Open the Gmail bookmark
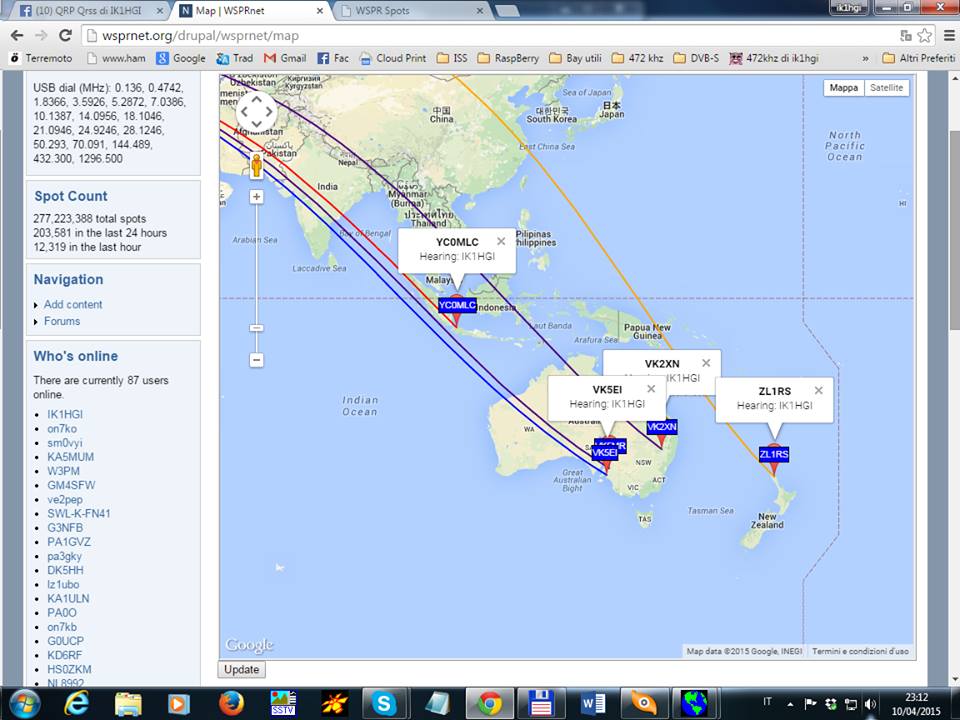The width and height of the screenshot is (960, 720). [x=285, y=58]
